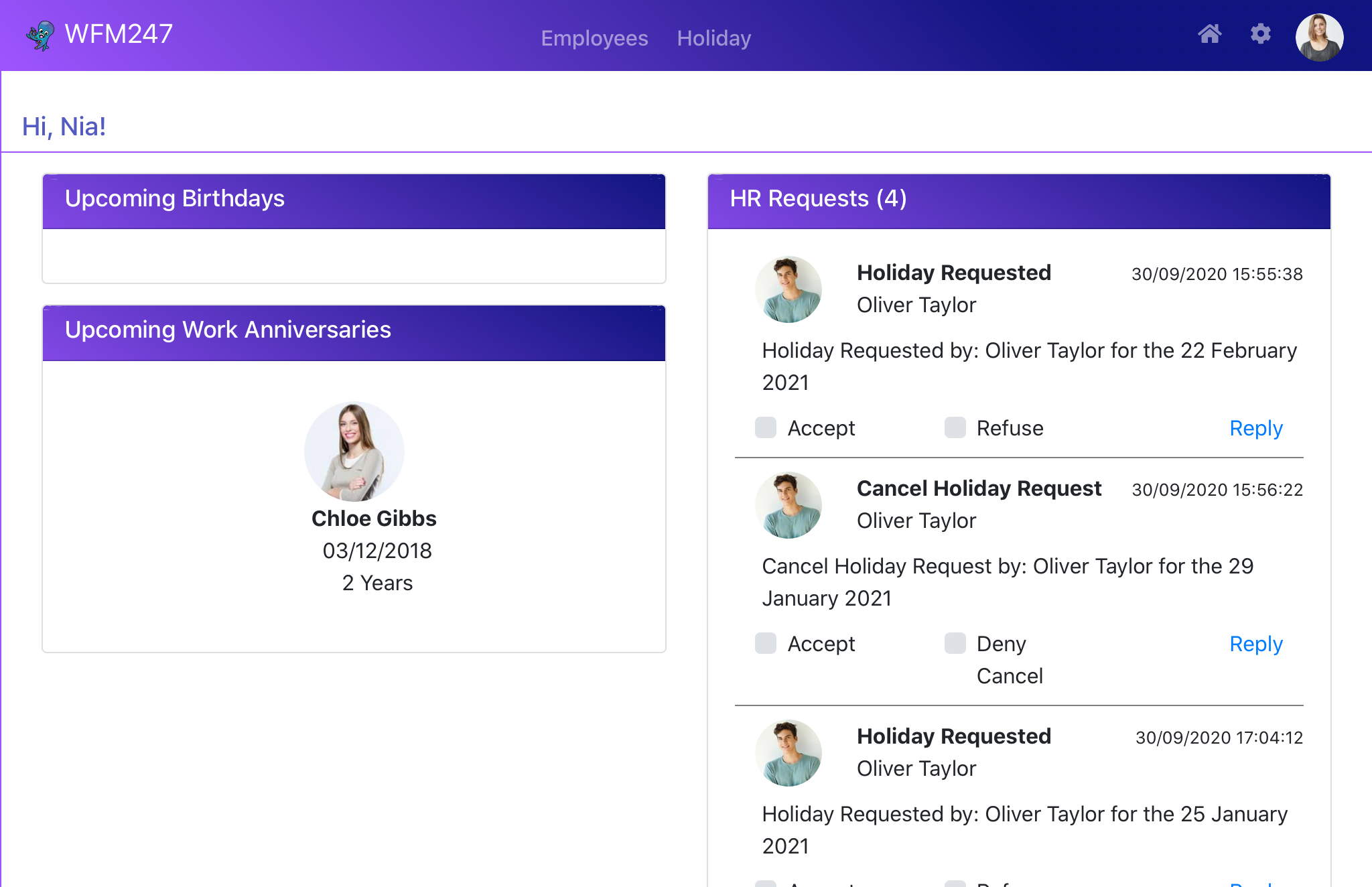Click the Holiday Requested title dated 15:55:38
1372x887 pixels.
tap(954, 273)
